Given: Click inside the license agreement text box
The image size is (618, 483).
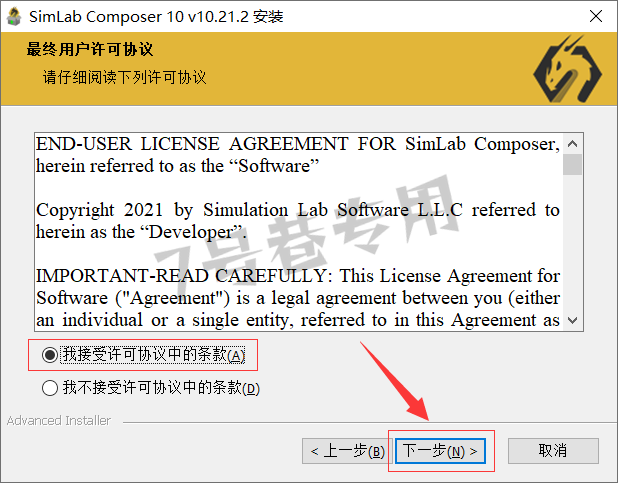Looking at the screenshot, I should [x=298, y=232].
